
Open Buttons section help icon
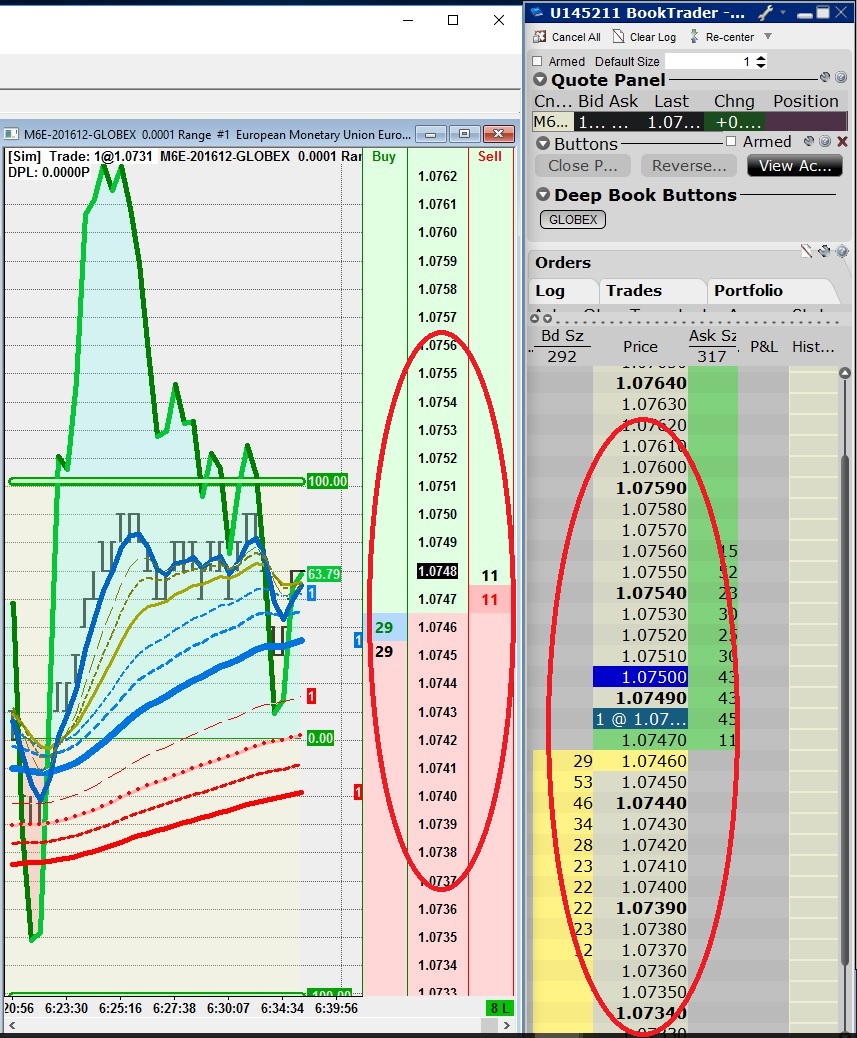tap(825, 141)
